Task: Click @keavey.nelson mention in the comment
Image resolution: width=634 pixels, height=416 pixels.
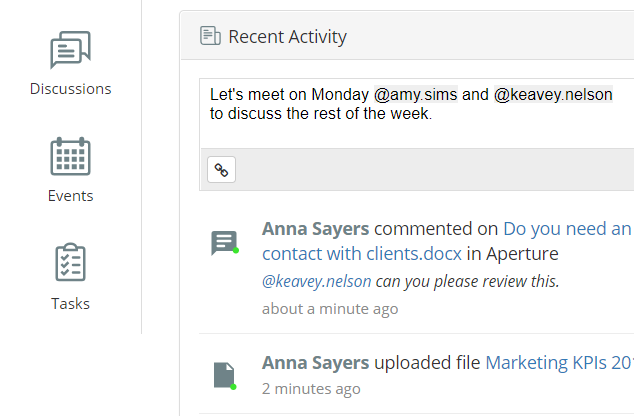Action: tap(316, 281)
